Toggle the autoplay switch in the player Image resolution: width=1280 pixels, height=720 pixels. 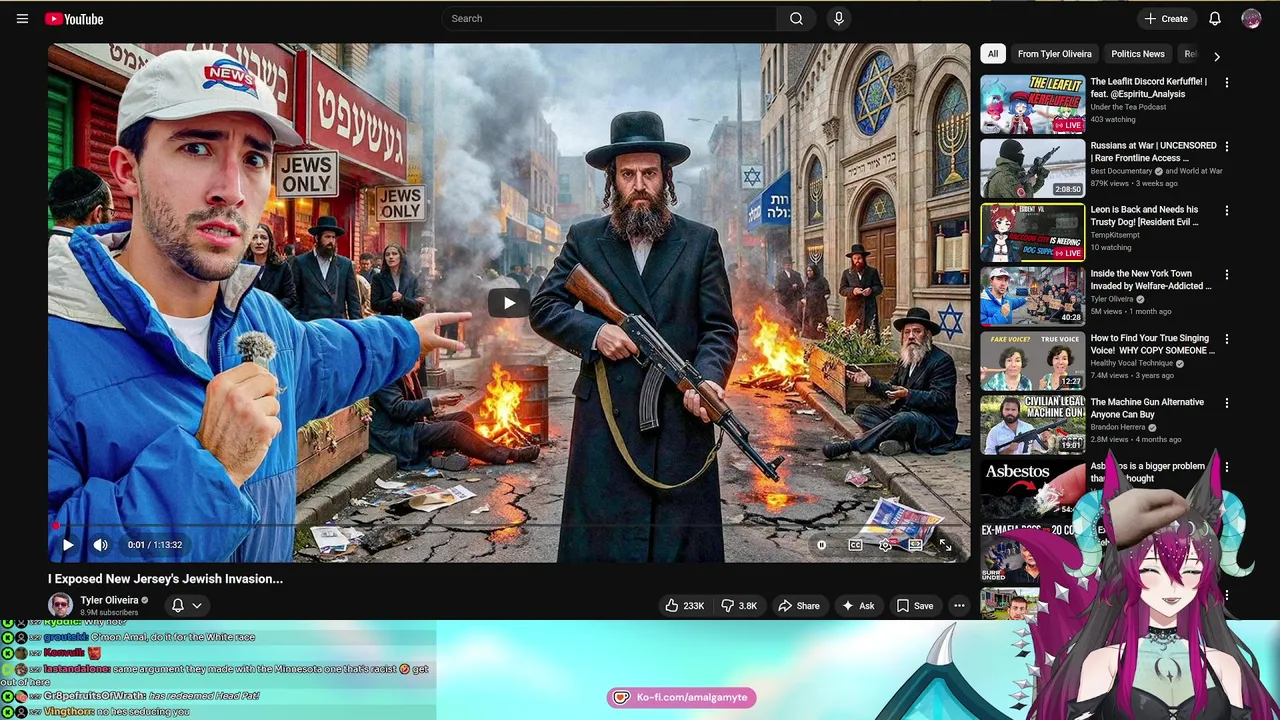[x=821, y=545]
